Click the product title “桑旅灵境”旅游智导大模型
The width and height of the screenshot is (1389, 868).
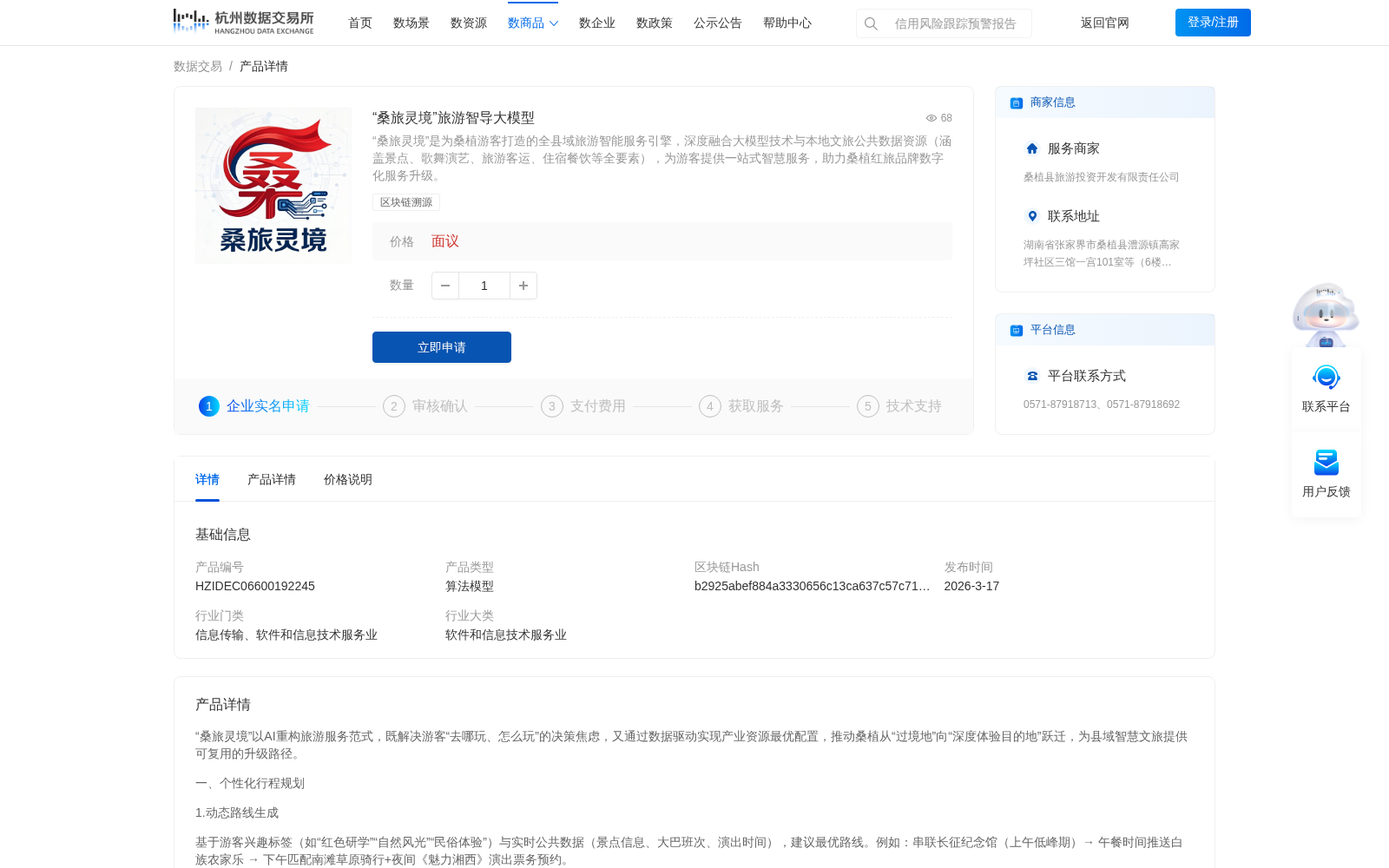(453, 118)
